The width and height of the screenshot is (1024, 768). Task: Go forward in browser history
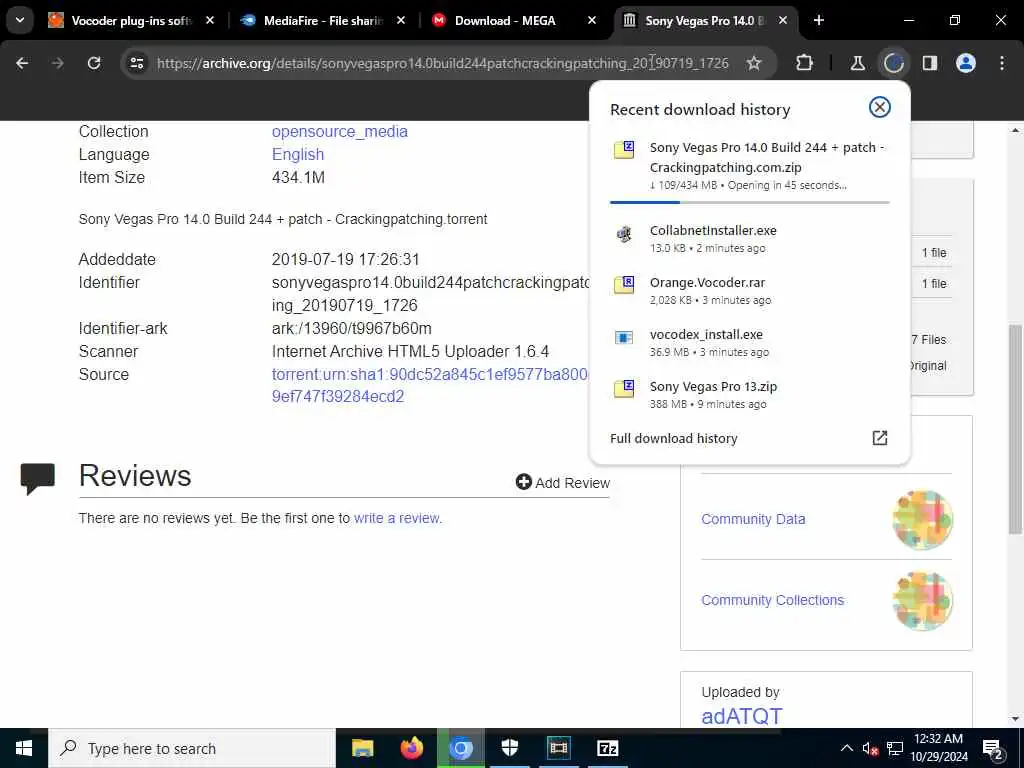[58, 63]
